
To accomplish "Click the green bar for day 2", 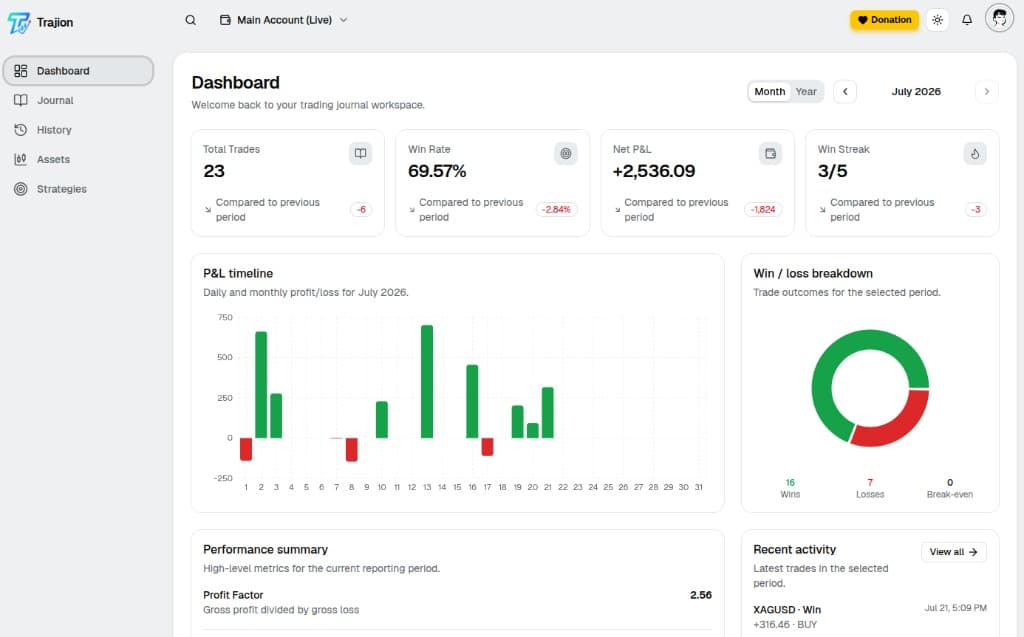I will [x=261, y=385].
